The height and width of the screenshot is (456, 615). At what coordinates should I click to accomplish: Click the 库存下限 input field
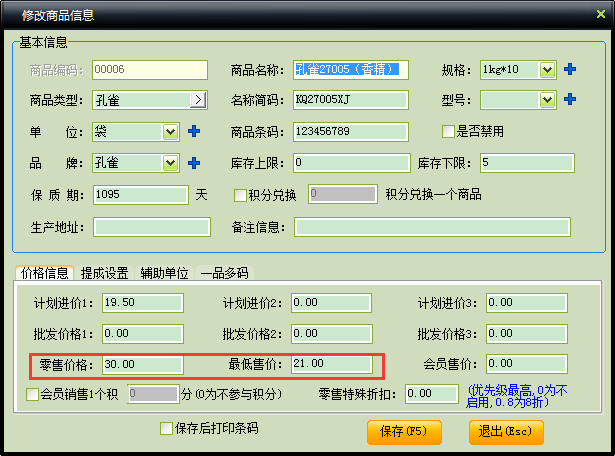pos(527,163)
